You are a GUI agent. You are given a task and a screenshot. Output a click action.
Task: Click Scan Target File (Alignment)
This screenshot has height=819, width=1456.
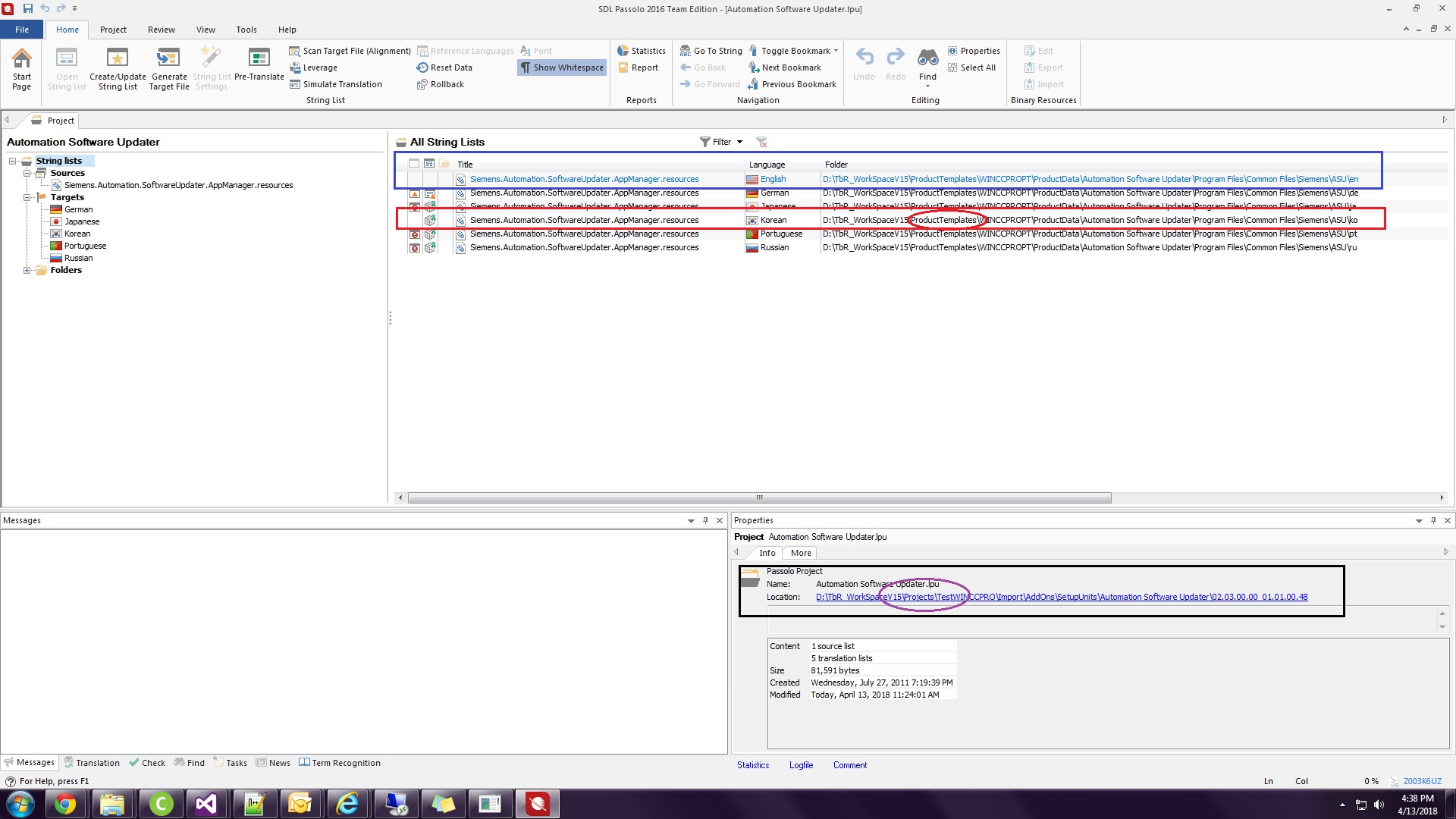(356, 51)
